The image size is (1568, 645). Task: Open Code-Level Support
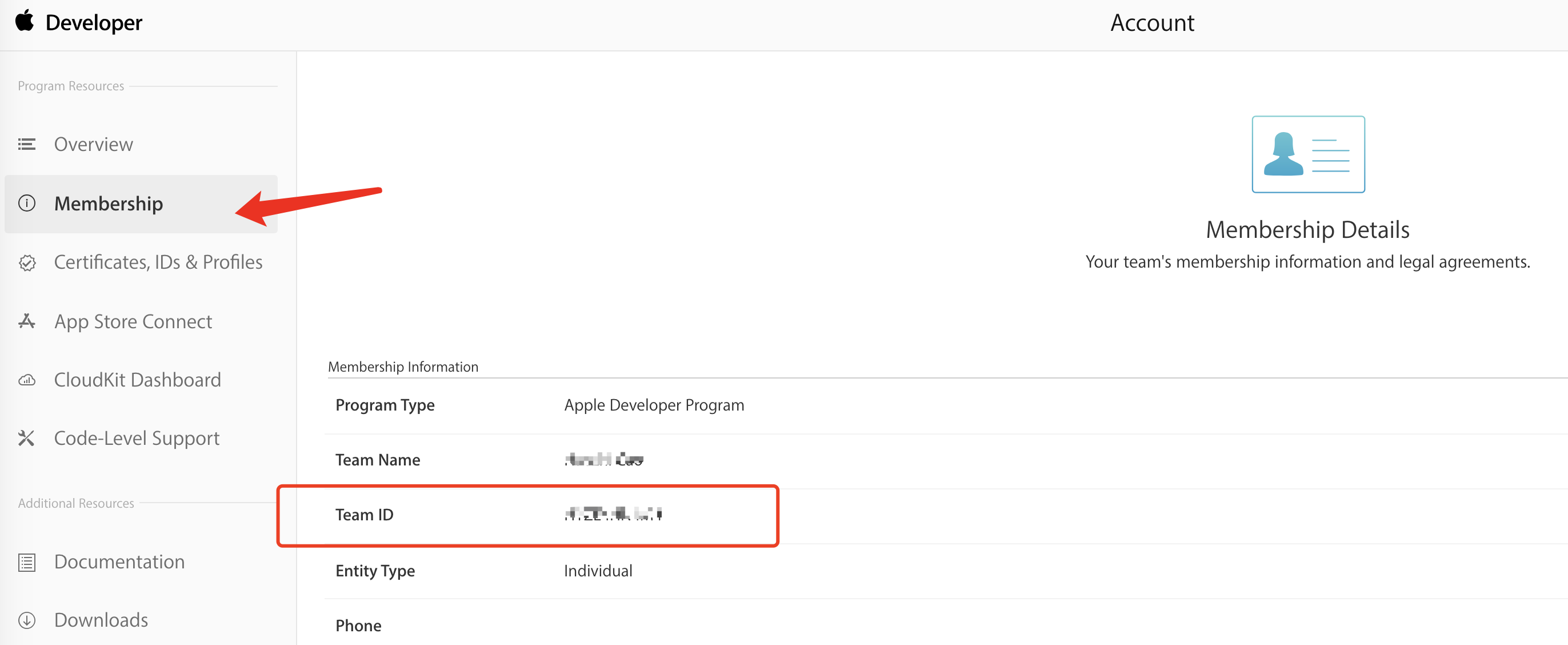click(137, 438)
